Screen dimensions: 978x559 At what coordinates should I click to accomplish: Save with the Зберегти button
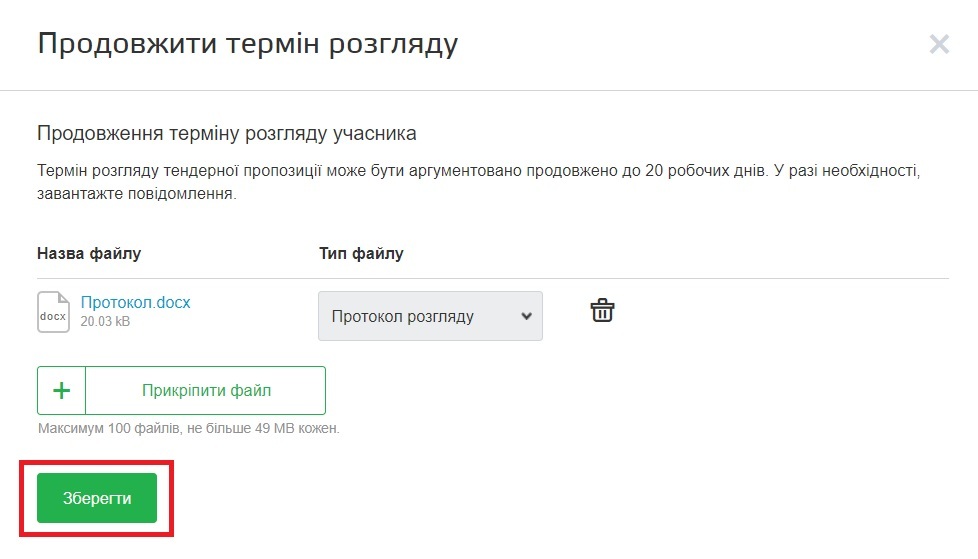[97, 498]
